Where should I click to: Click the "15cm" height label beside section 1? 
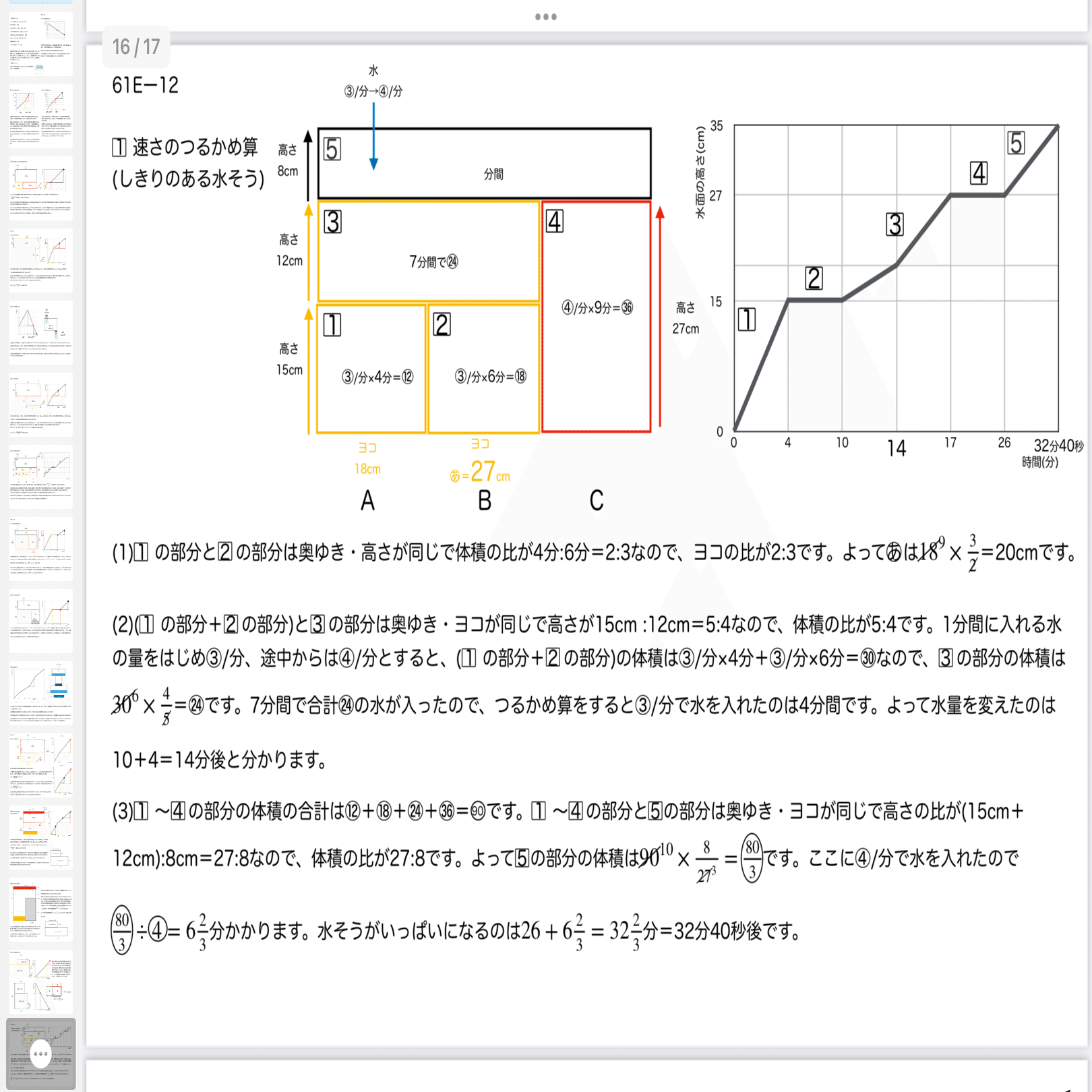(290, 370)
